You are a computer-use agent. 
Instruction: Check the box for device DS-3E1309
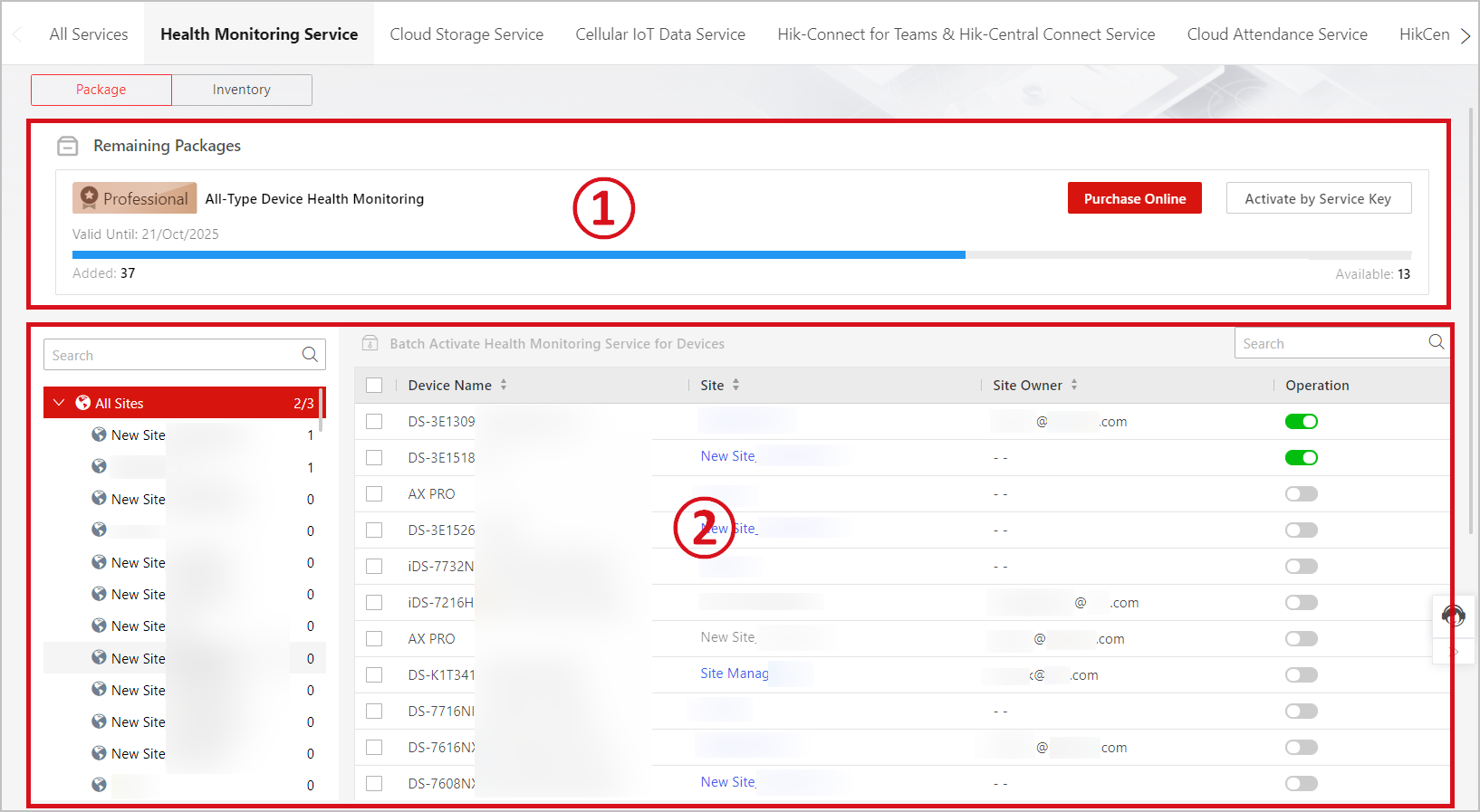point(374,422)
